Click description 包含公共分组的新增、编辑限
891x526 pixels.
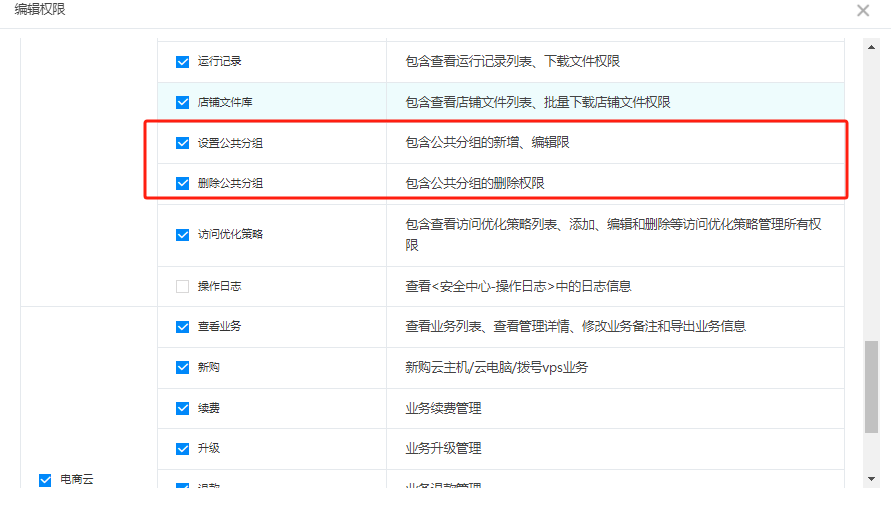pos(488,142)
